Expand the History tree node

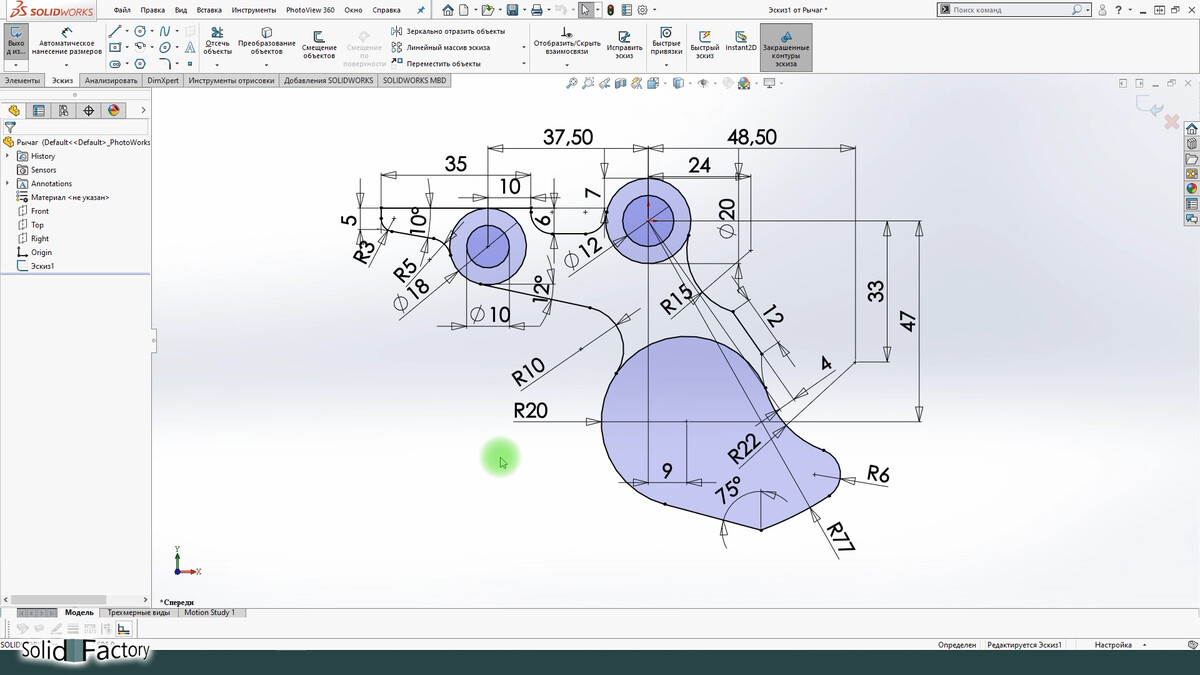tap(8, 156)
